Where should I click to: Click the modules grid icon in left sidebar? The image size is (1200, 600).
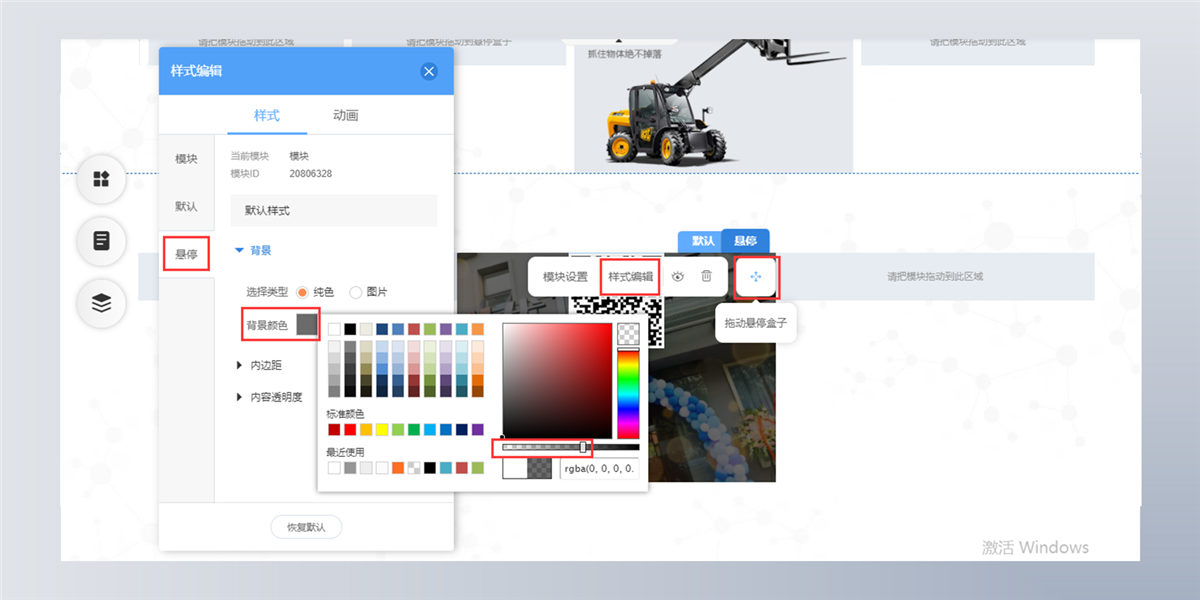tap(101, 179)
